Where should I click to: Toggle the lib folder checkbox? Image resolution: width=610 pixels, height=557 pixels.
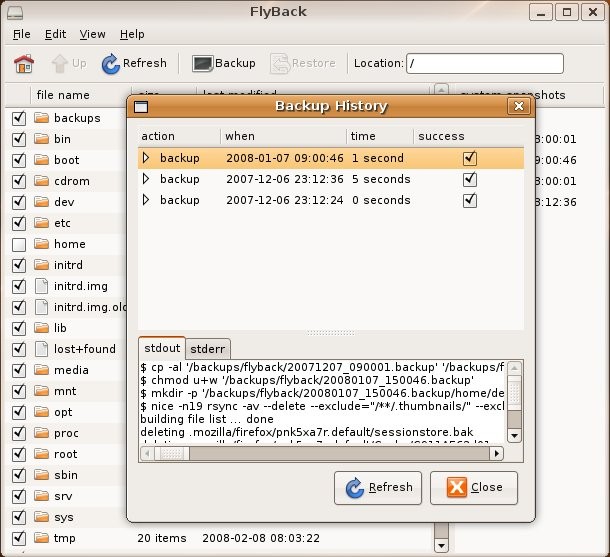(x=19, y=328)
